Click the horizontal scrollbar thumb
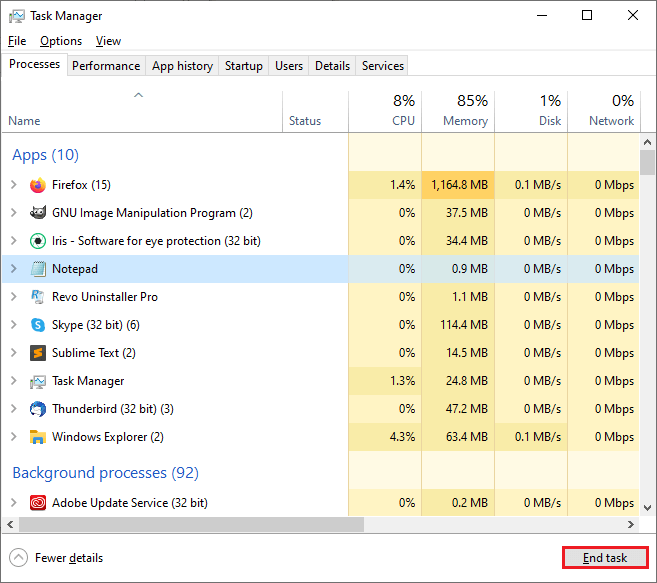Screen dimensions: 657x583 point(191,524)
